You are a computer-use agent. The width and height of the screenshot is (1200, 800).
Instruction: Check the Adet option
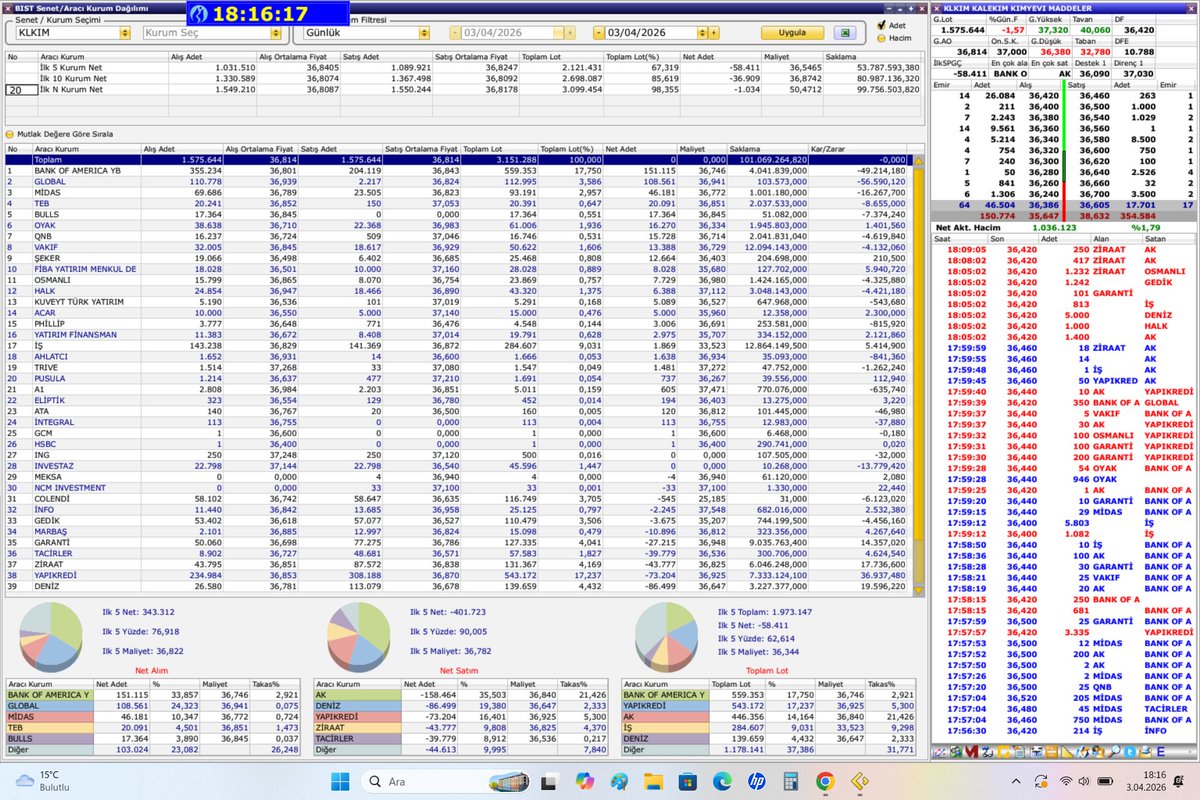881,25
